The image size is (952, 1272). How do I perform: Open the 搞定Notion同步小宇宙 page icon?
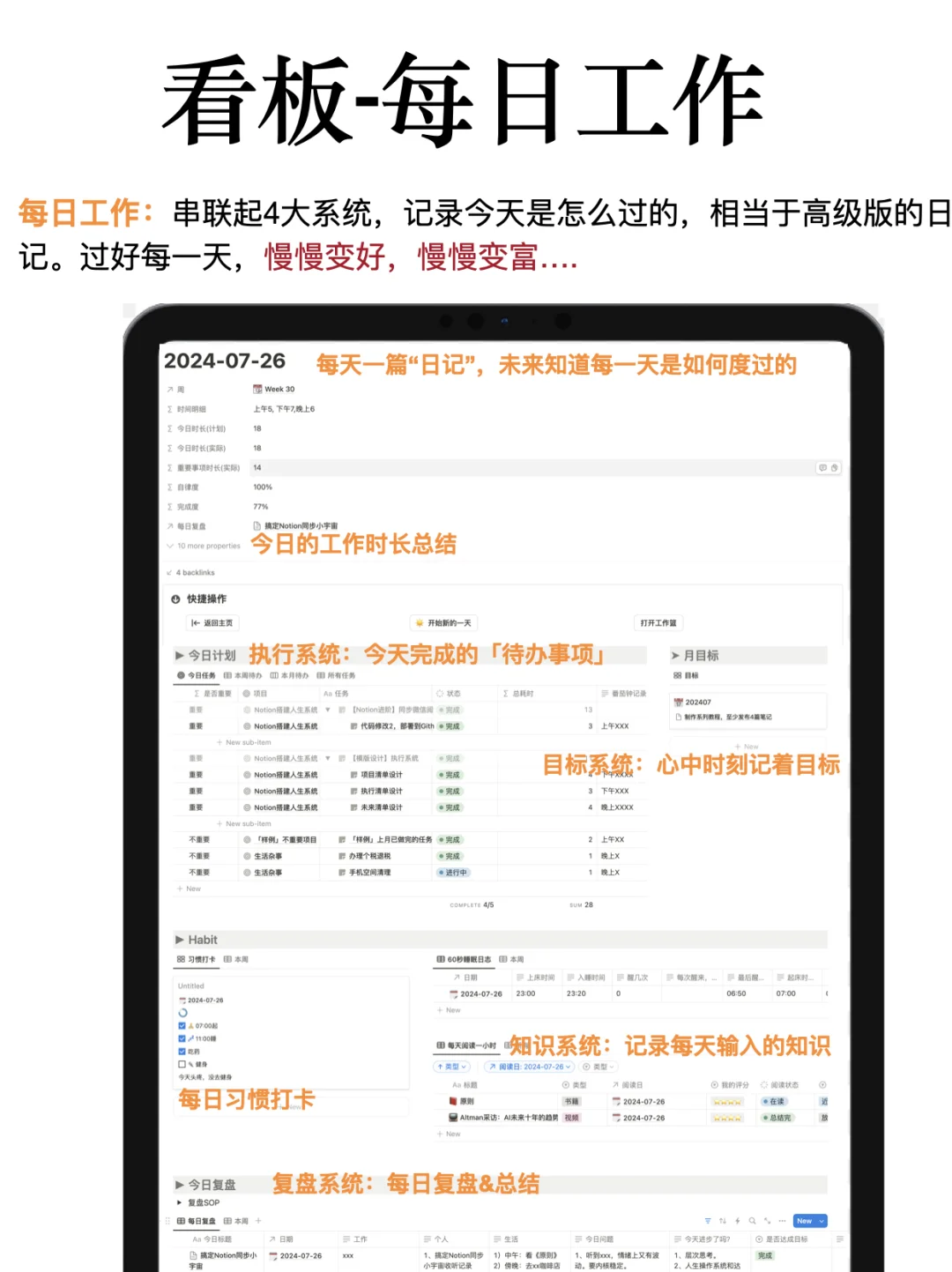click(x=257, y=526)
